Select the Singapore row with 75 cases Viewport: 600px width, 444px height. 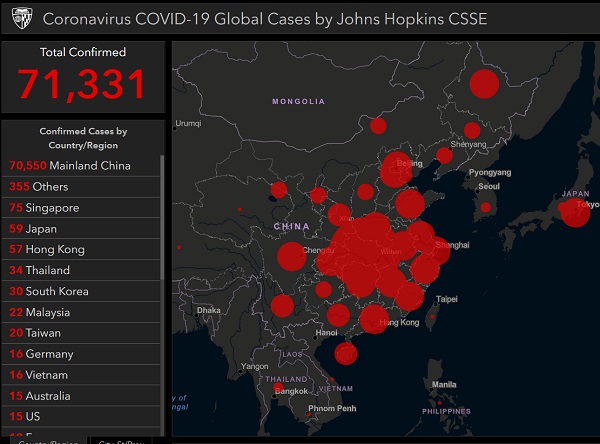pos(82,207)
